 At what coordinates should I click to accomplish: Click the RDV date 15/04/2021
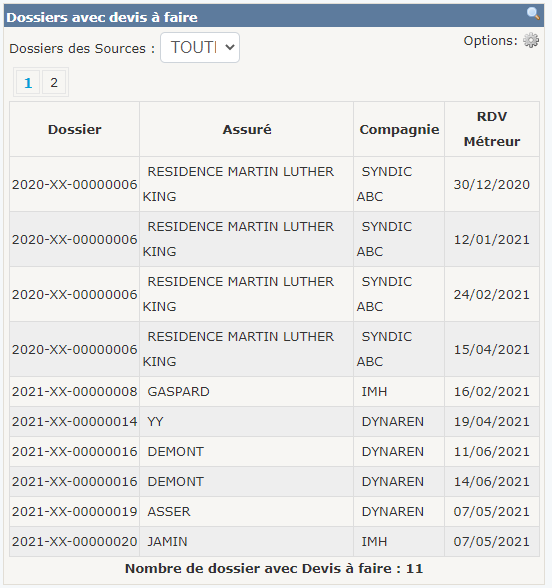point(492,350)
